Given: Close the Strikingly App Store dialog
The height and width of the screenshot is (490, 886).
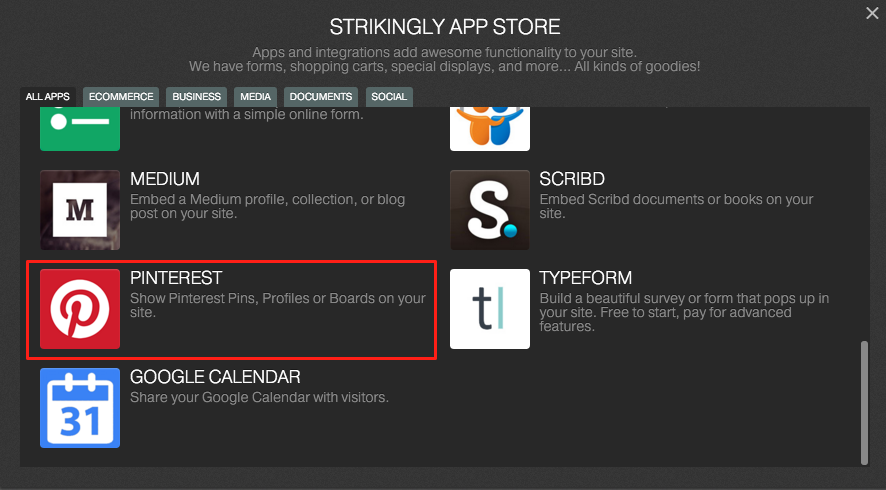Looking at the screenshot, I should (872, 13).
